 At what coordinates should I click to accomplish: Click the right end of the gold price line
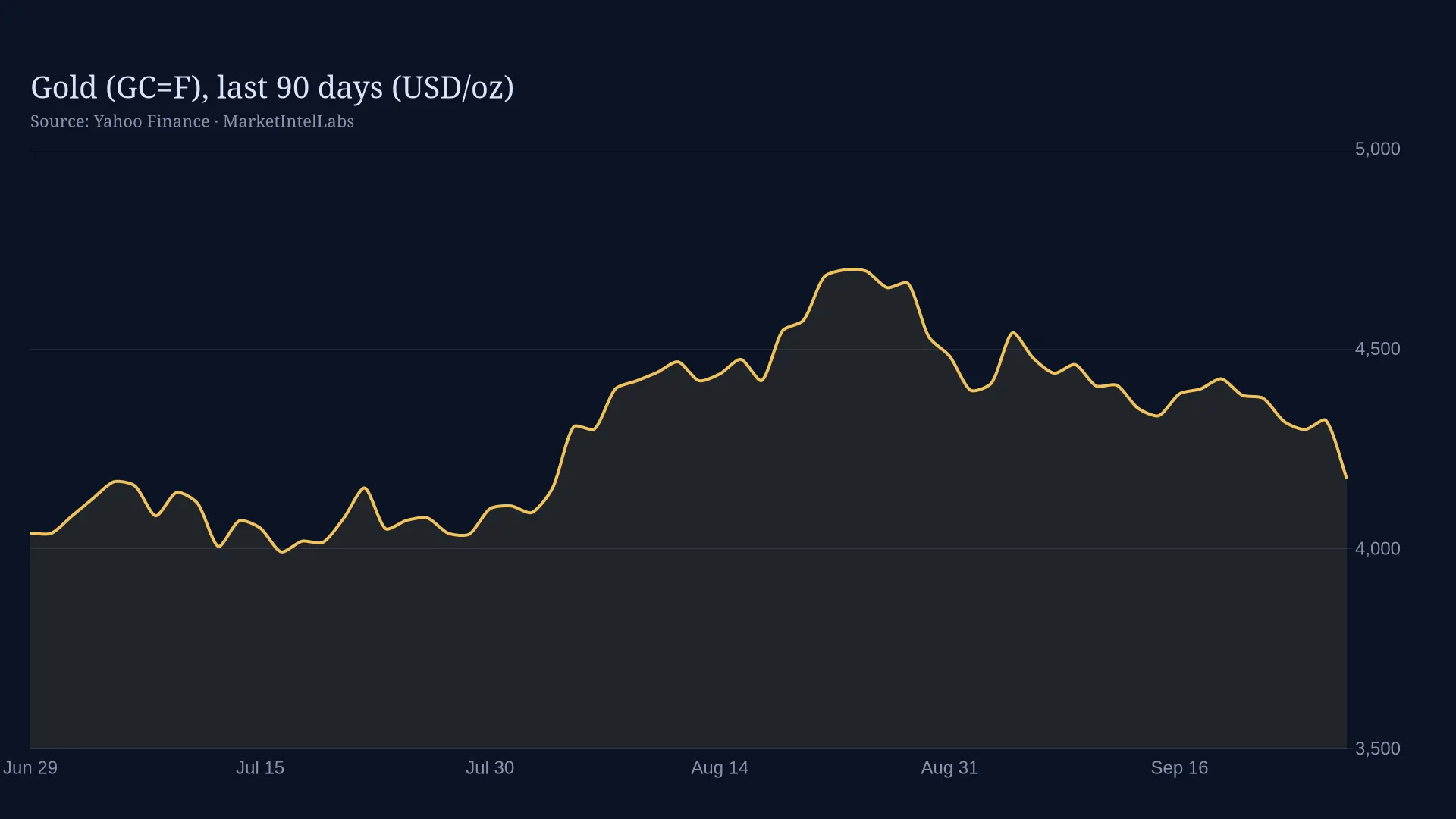tap(1346, 478)
